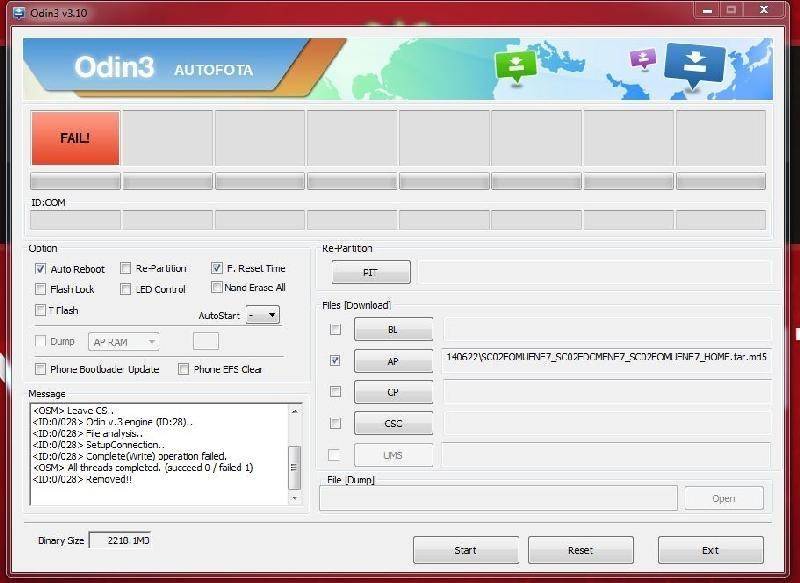
Task: Click the "ID:COM" label
Action: 48,202
